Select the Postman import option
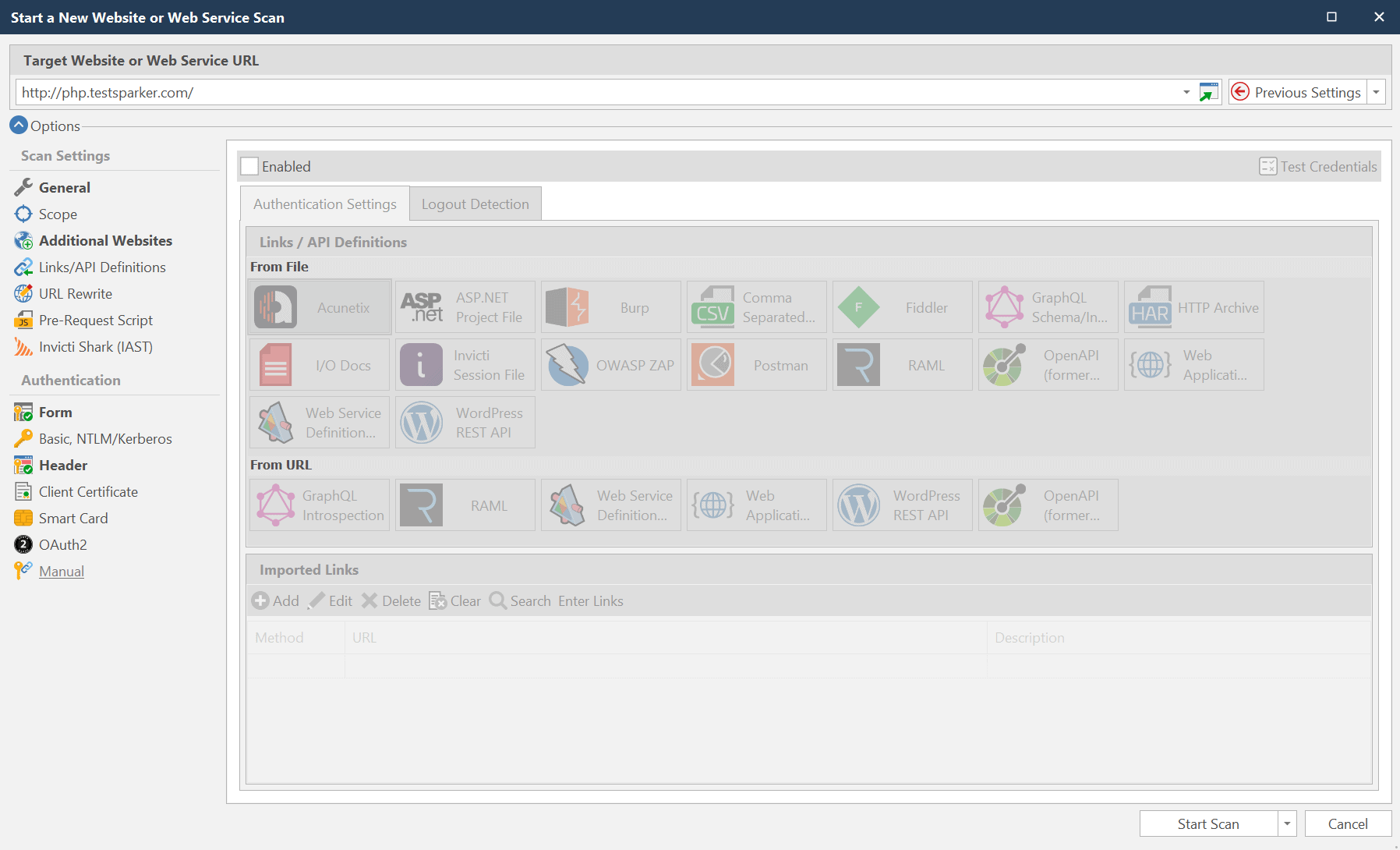The image size is (1400, 850). pos(755,364)
